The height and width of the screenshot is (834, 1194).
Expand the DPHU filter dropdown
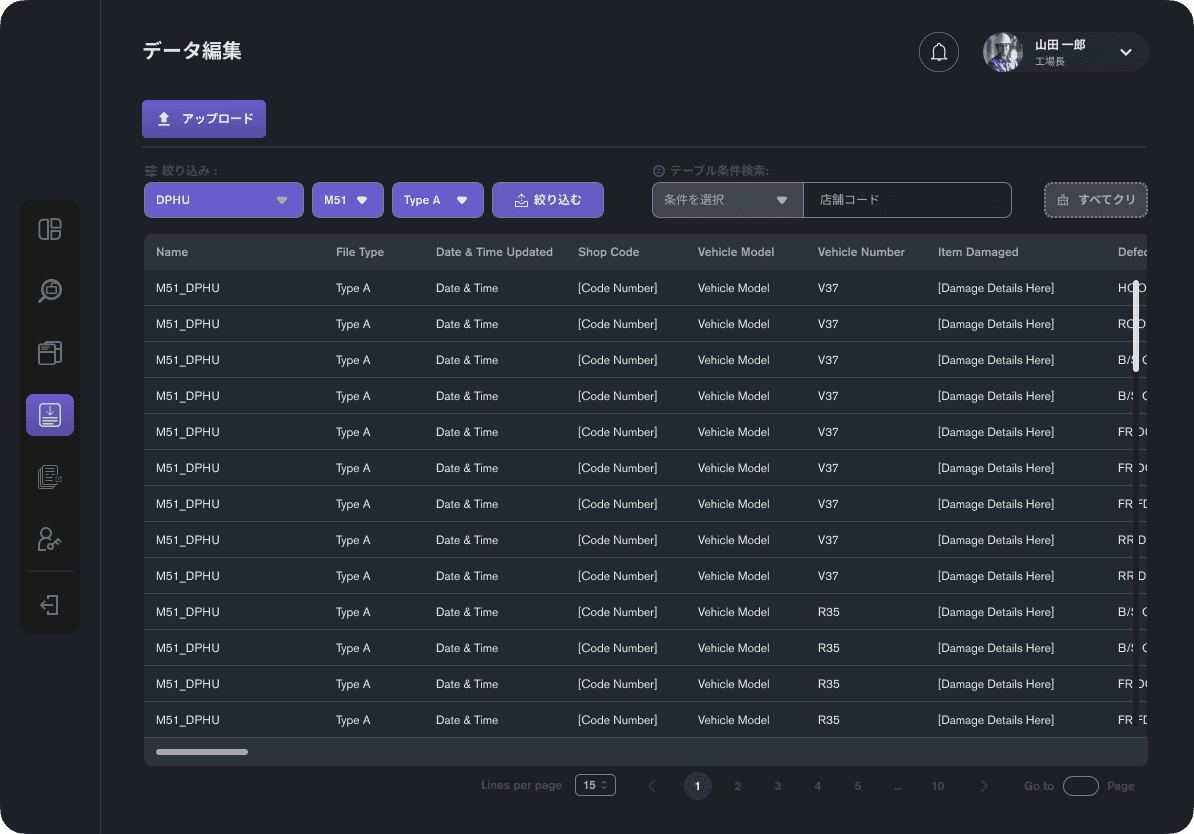tap(223, 200)
